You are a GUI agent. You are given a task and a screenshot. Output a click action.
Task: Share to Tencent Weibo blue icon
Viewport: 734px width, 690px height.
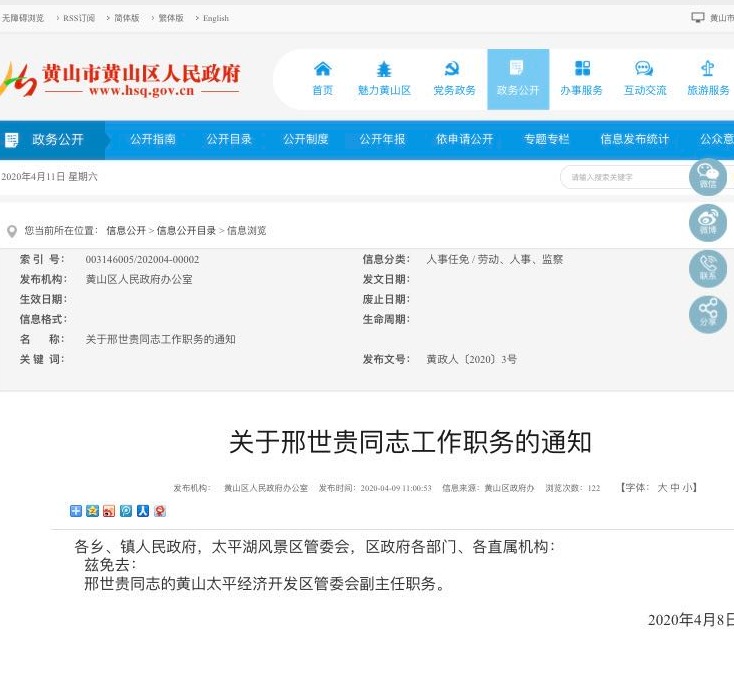point(126,511)
